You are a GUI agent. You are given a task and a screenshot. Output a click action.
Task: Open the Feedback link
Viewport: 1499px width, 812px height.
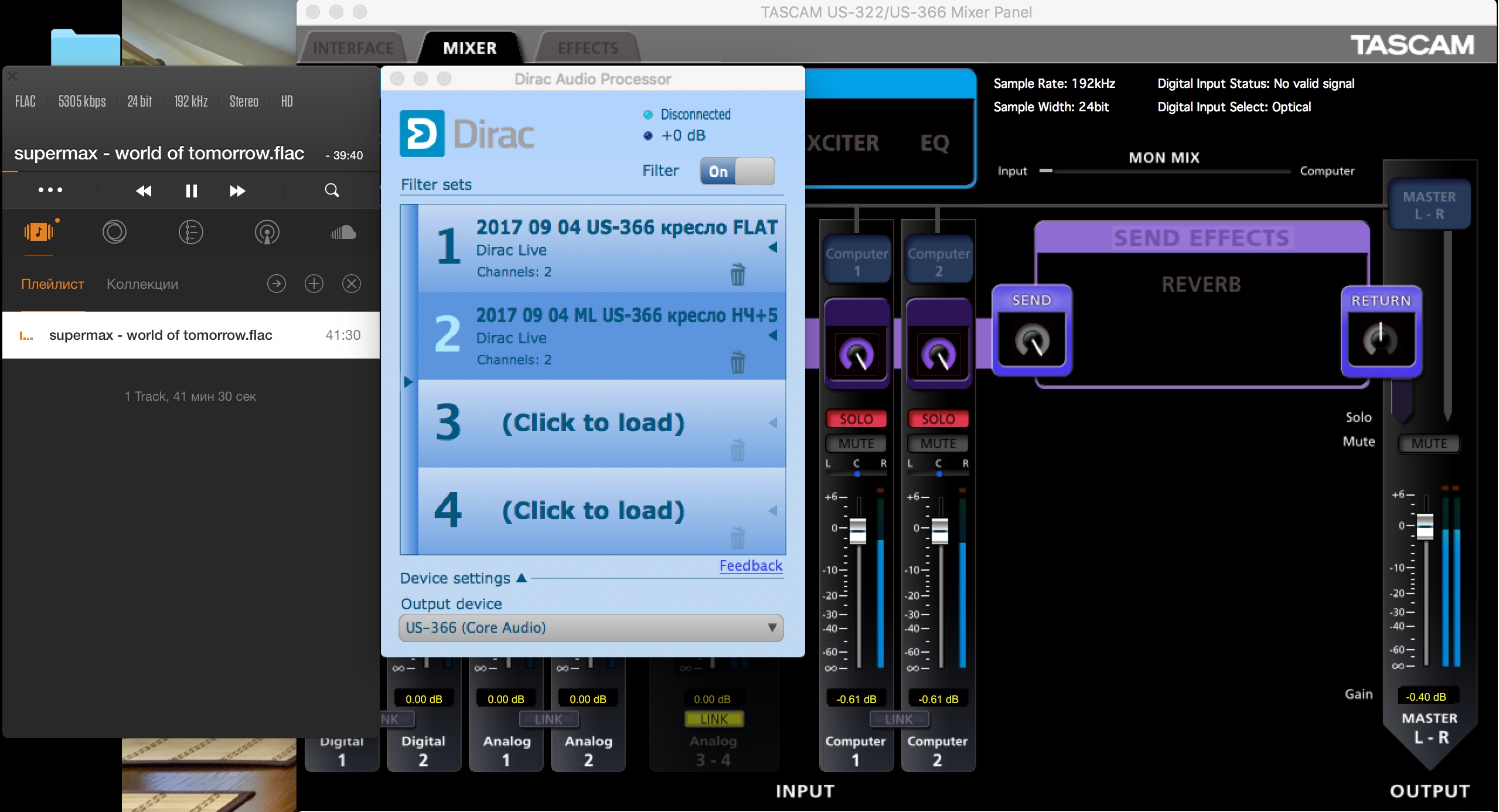(751, 565)
